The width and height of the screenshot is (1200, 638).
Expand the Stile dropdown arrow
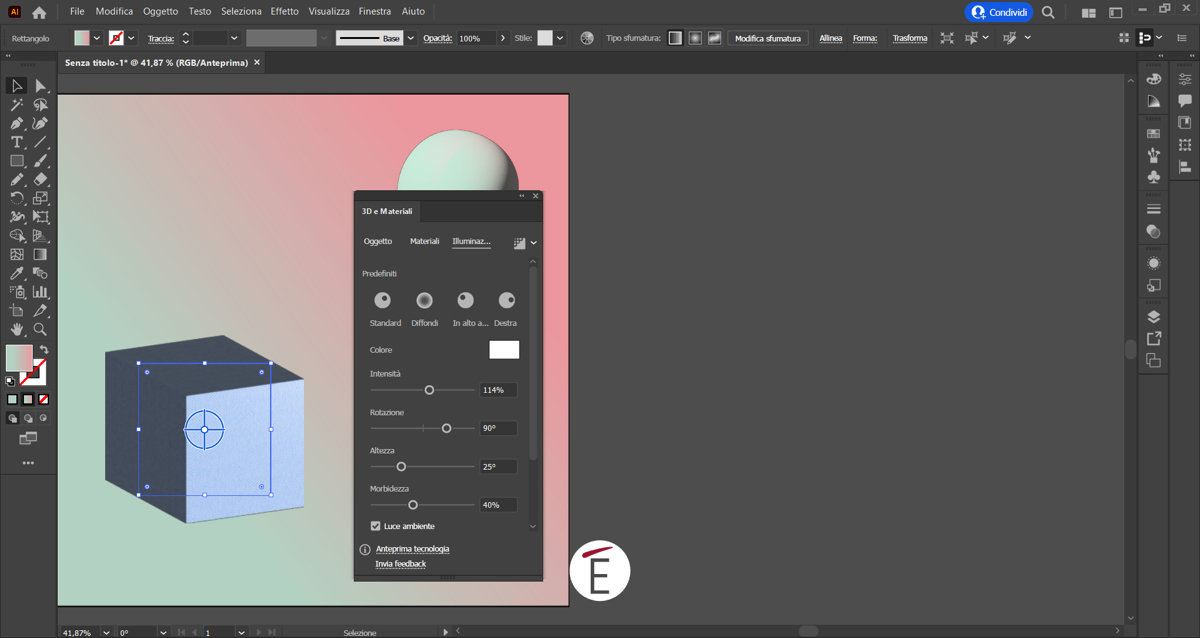[560, 38]
